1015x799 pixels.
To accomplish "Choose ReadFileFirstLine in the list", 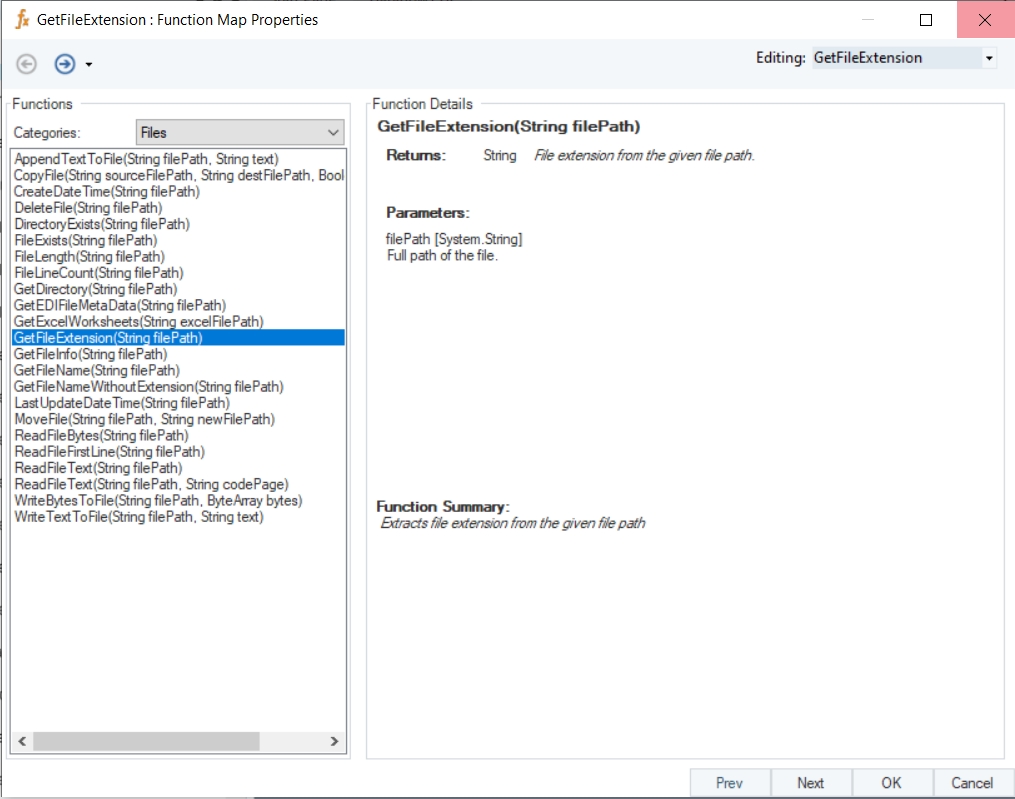I will pyautogui.click(x=109, y=452).
